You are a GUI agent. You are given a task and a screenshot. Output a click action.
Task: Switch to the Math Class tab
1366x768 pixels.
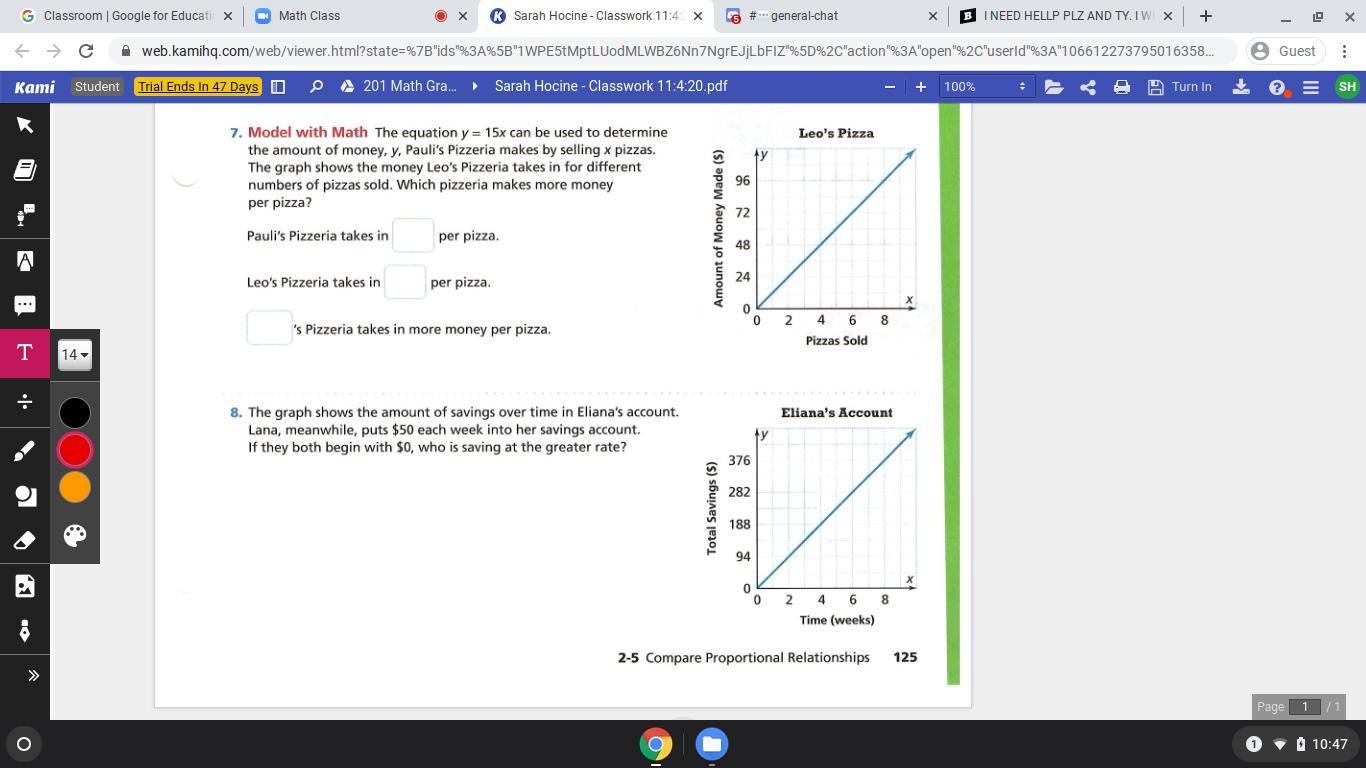point(360,16)
